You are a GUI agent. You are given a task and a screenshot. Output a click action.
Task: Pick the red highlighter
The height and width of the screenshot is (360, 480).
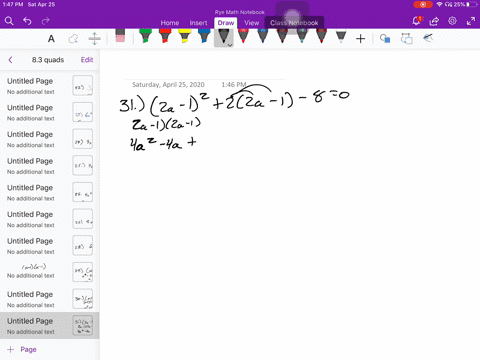pos(165,36)
